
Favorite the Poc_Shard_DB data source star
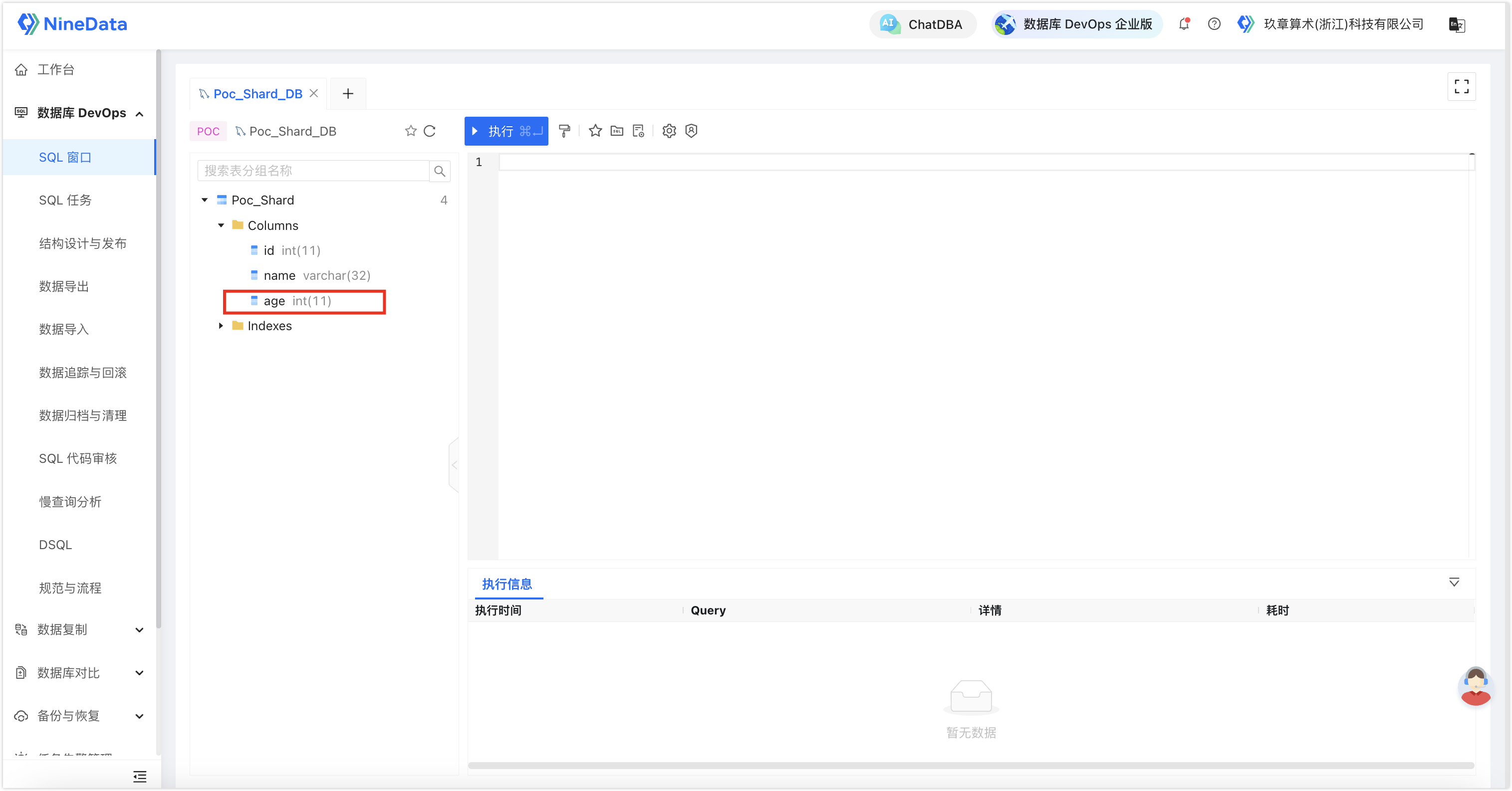pos(411,131)
